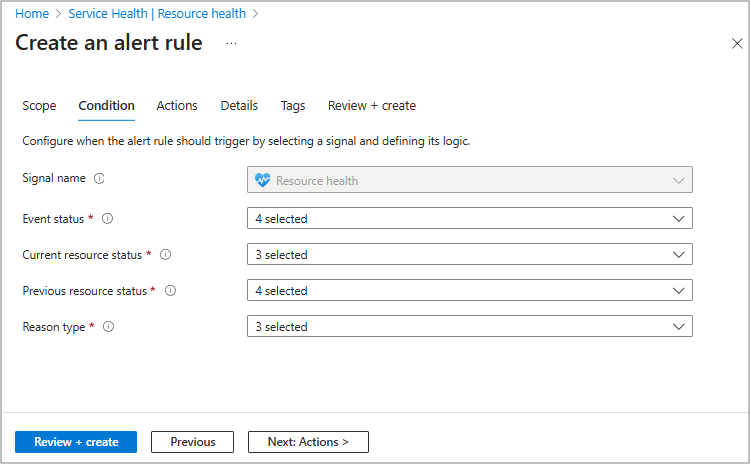The width and height of the screenshot is (751, 464).
Task: Click info icon next to Signal name
Action: click(99, 179)
